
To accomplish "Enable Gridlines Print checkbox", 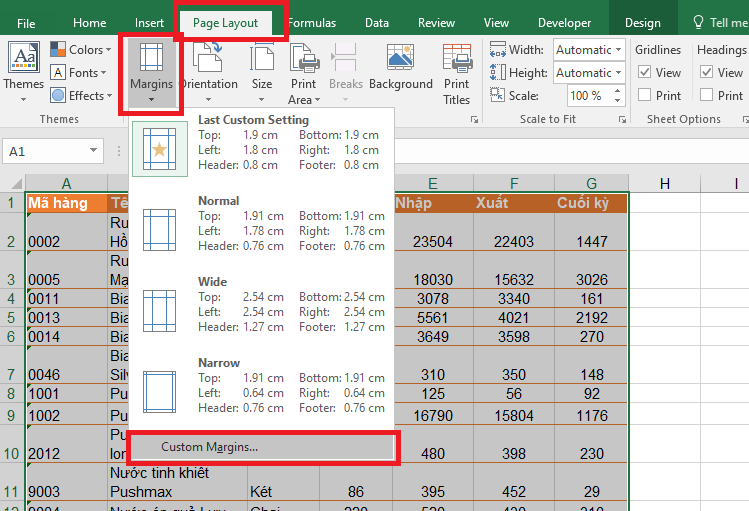I will click(x=646, y=95).
